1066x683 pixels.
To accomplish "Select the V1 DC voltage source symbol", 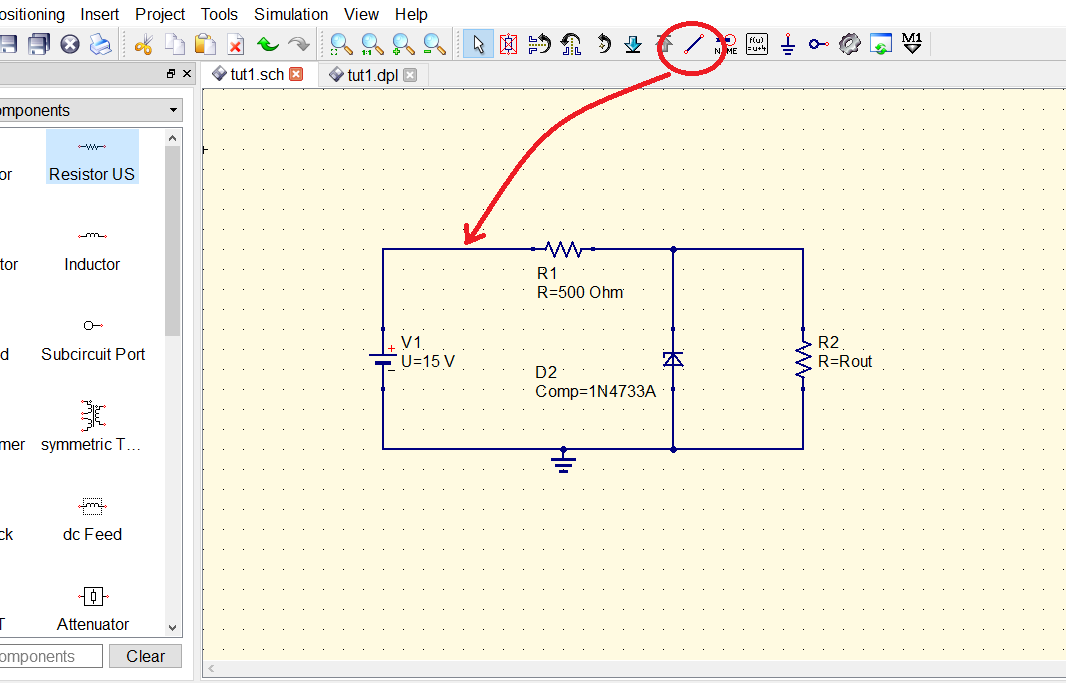I will (x=383, y=359).
